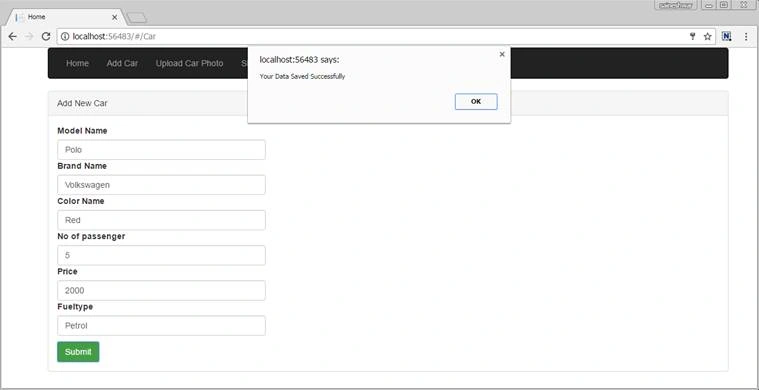759x390 pixels.
Task: Click the 'Brand Name' label
Action: coord(82,166)
